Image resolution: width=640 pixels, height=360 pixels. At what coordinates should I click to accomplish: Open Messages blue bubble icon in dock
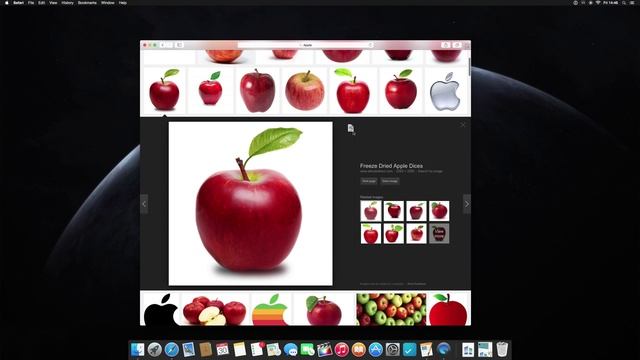point(290,350)
